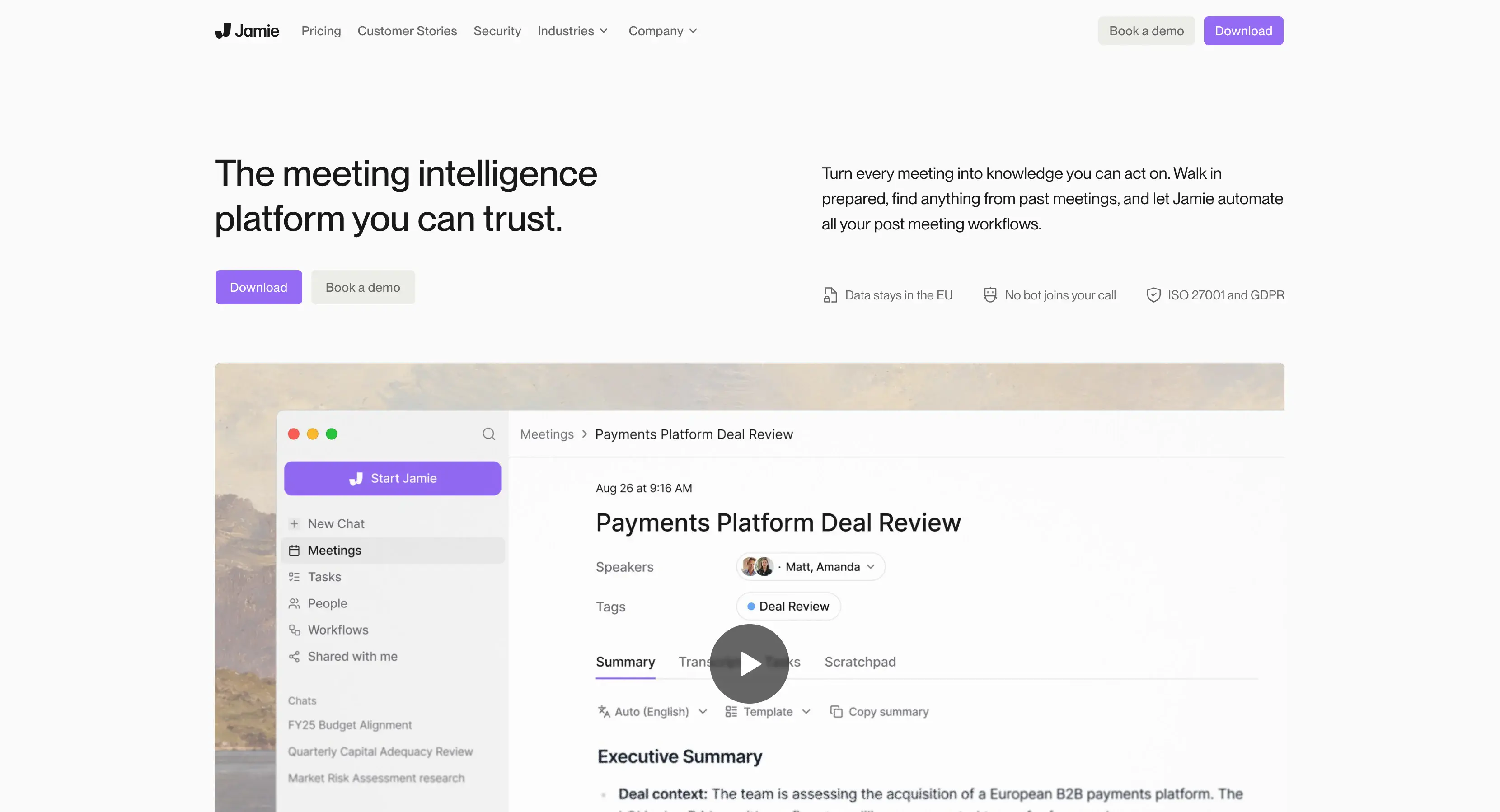Click the speaker avatars thumbnail
Screen dimensions: 1500x812
[x=757, y=567]
